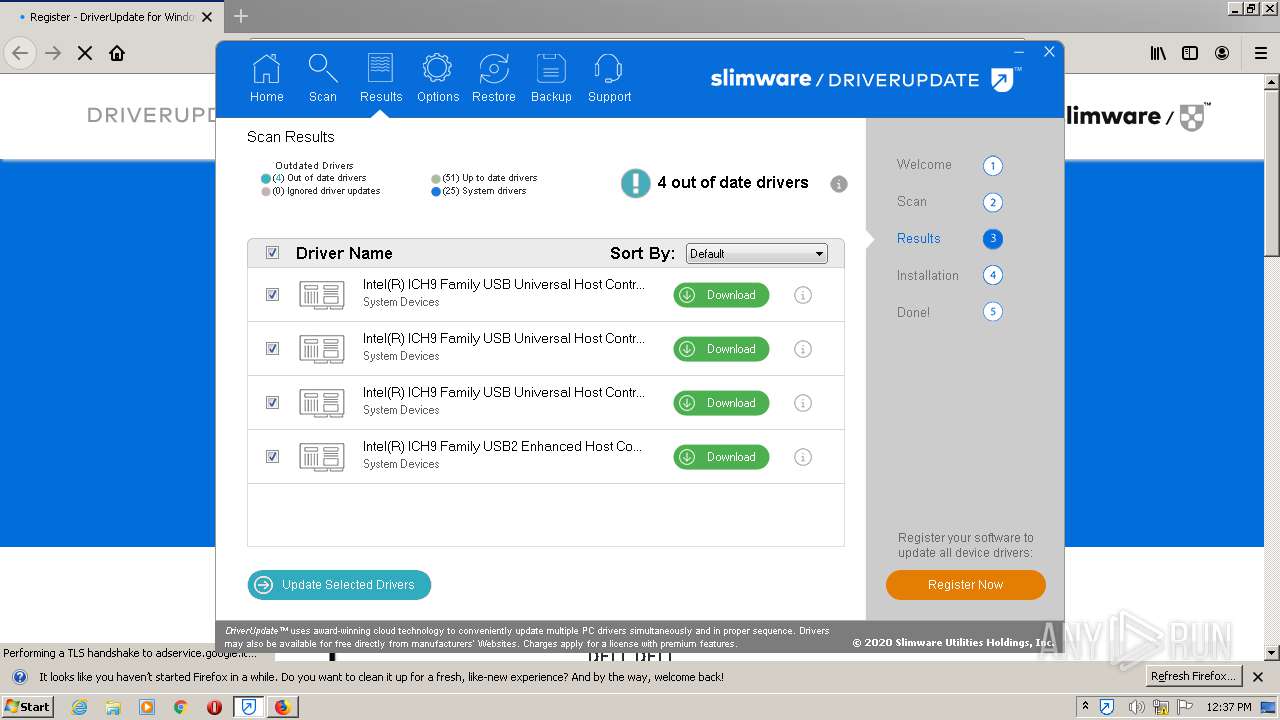
Task: Show info for first ICH9 Universal Host driver
Action: (x=803, y=295)
